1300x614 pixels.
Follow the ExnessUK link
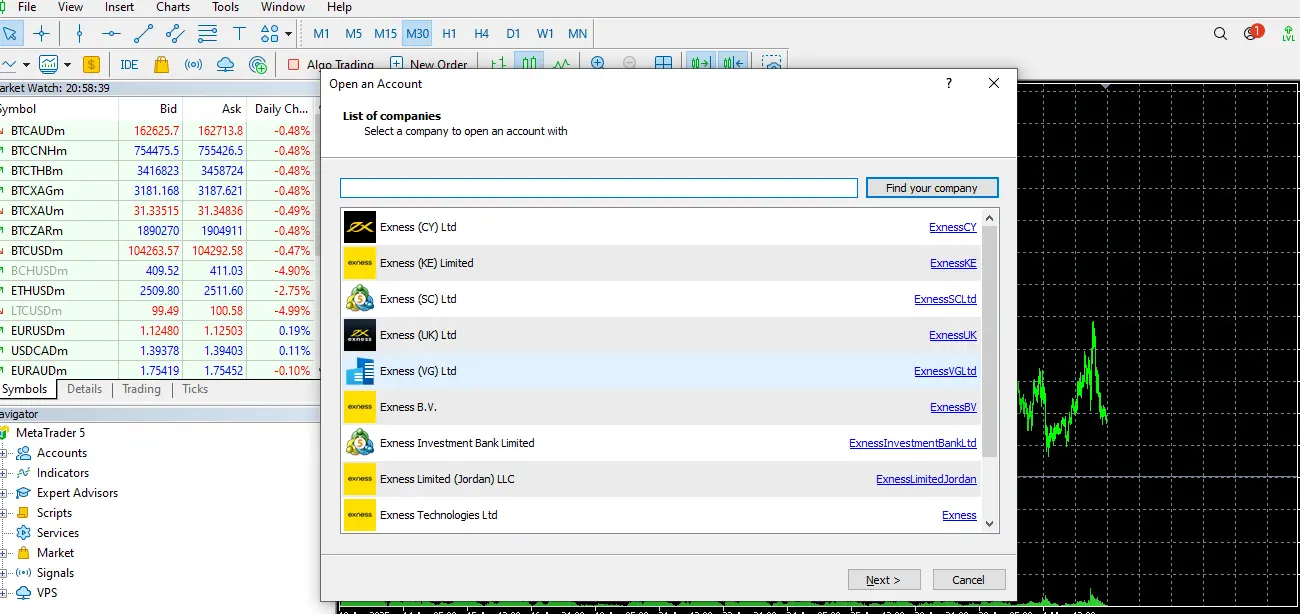(x=952, y=335)
